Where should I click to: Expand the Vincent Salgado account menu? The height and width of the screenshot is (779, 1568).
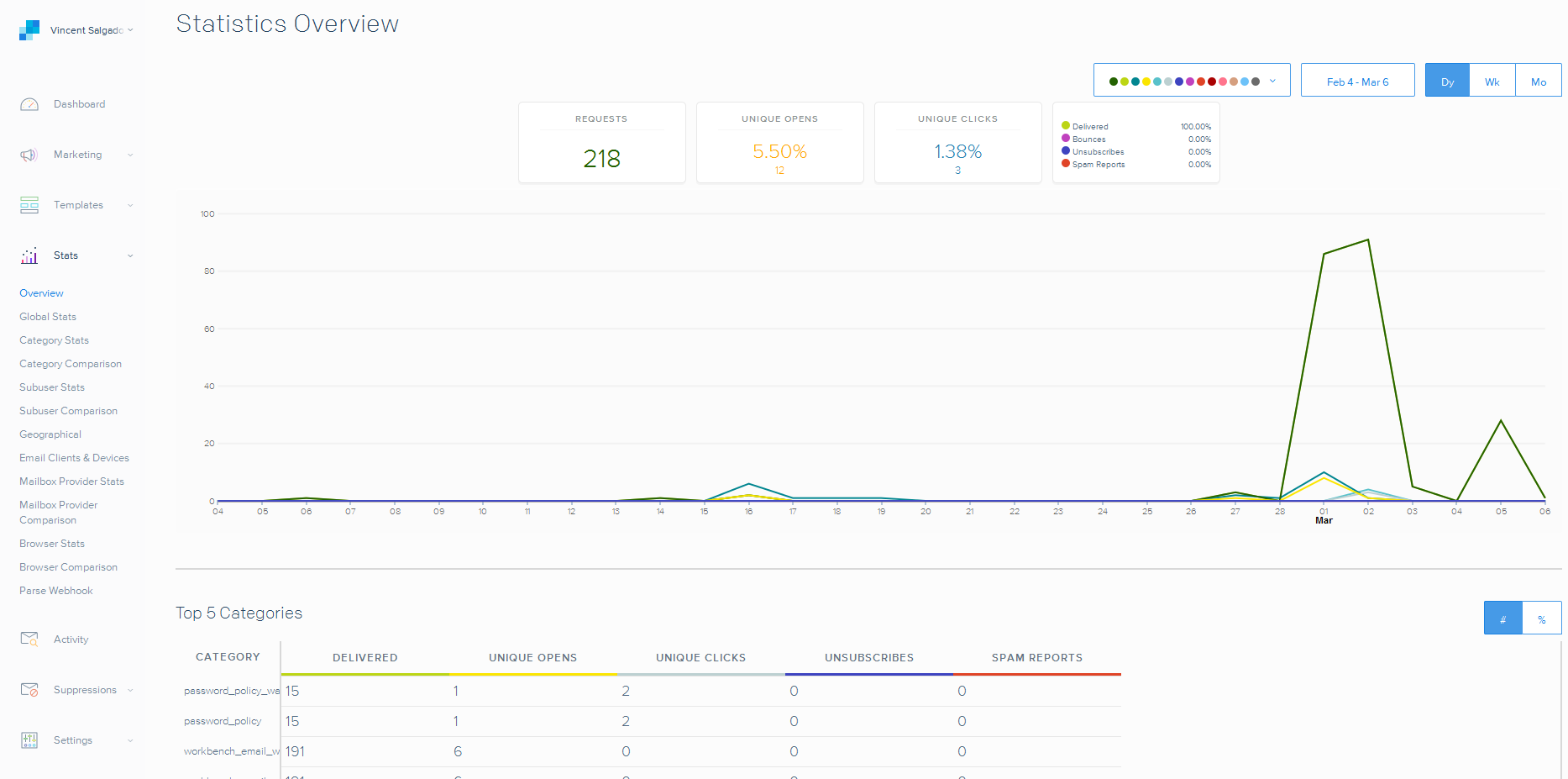(x=92, y=30)
